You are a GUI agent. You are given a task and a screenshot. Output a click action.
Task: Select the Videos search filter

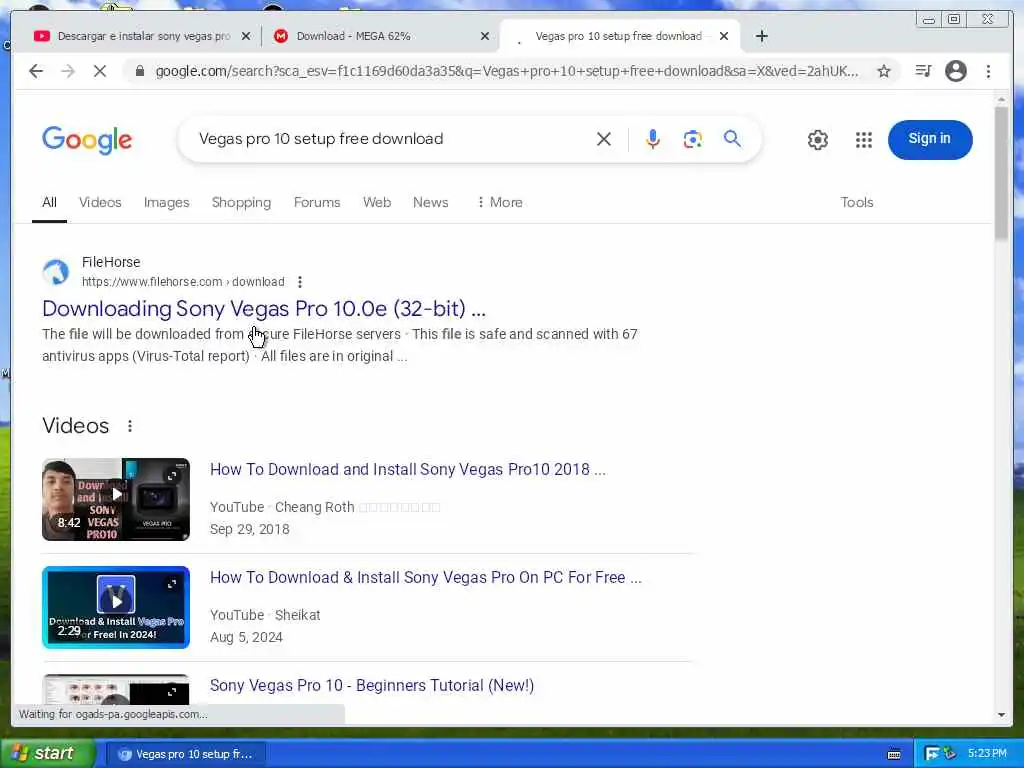coord(100,202)
